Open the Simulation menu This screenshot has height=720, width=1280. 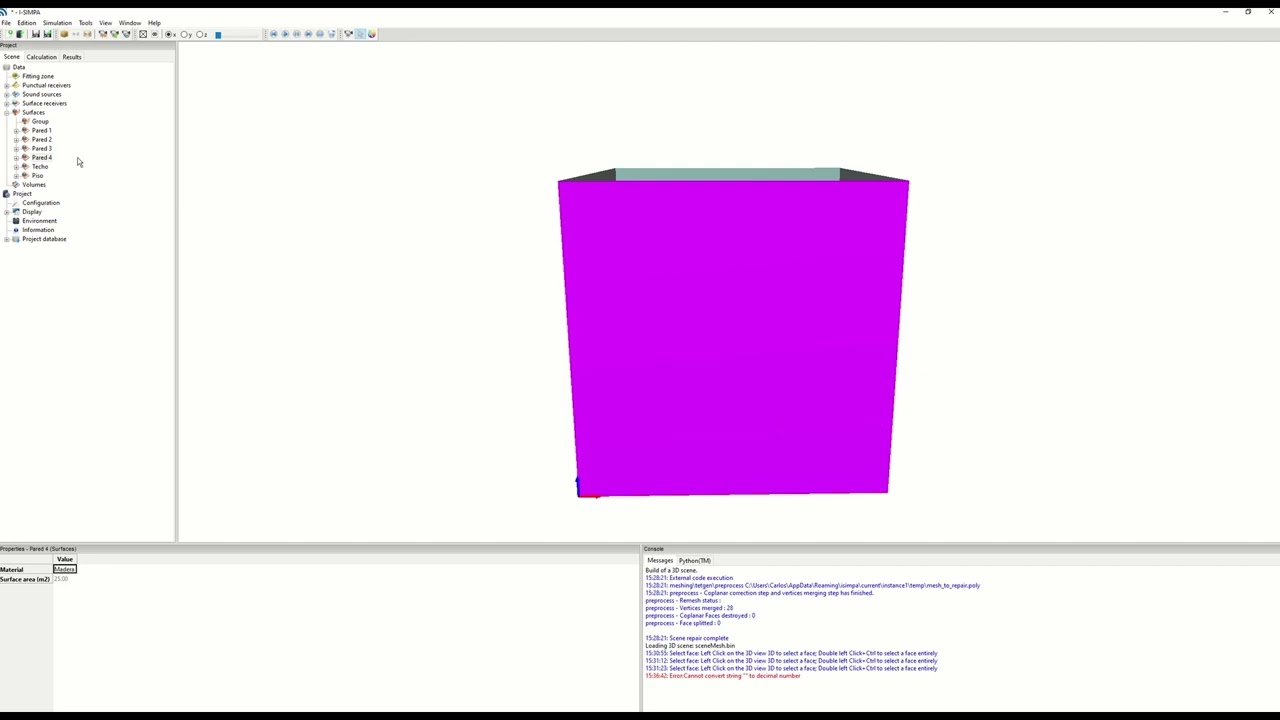tap(57, 23)
